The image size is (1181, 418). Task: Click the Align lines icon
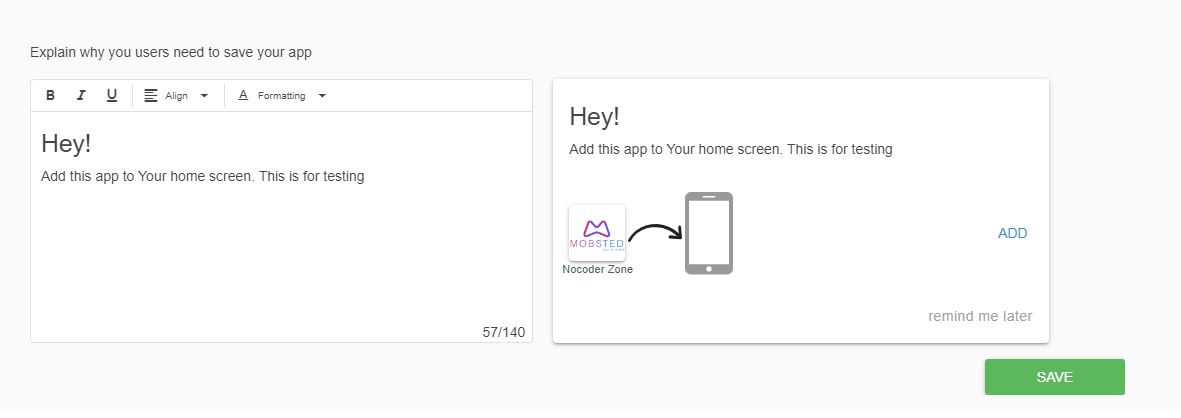151,96
